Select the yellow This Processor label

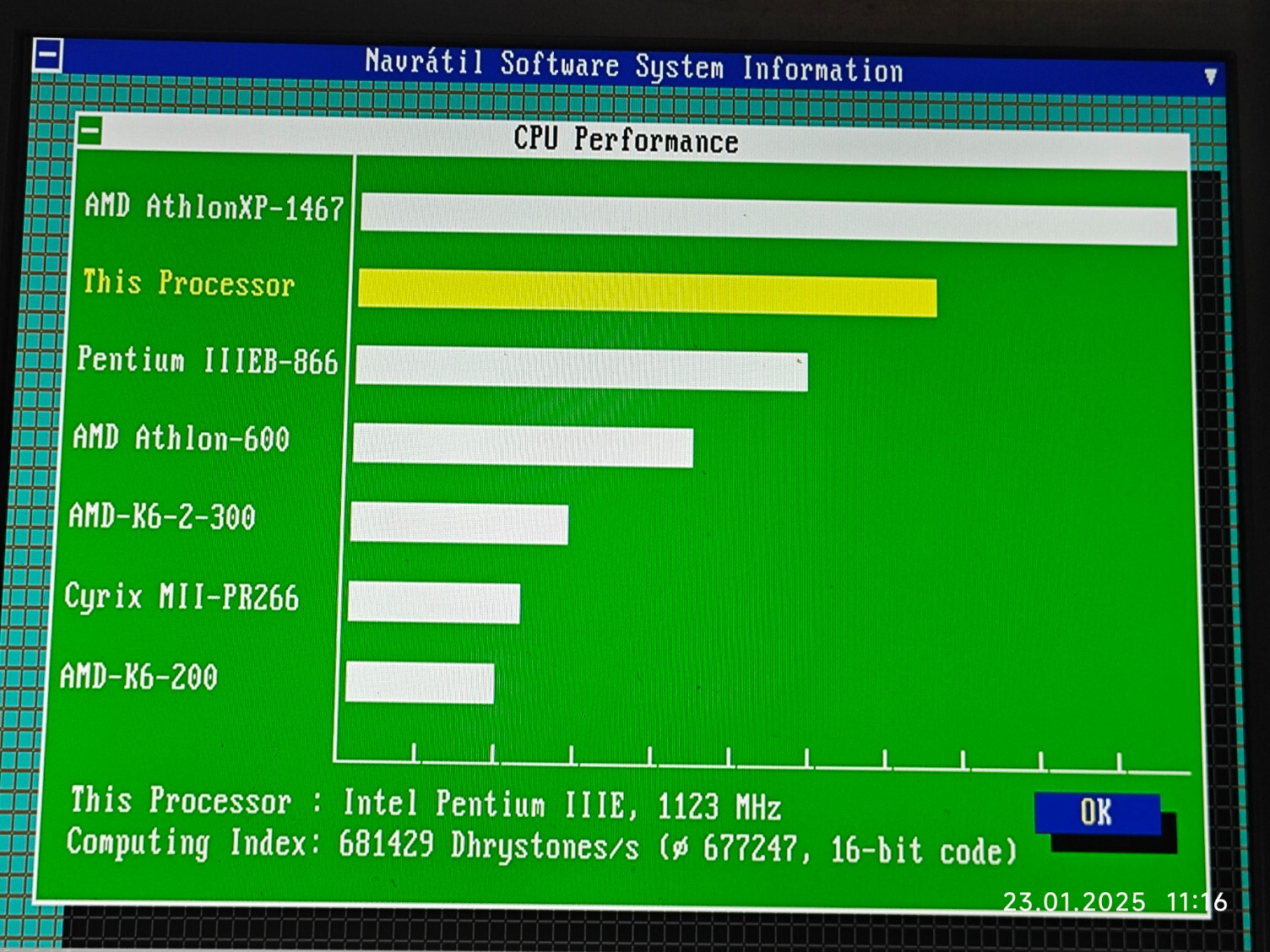click(x=189, y=283)
